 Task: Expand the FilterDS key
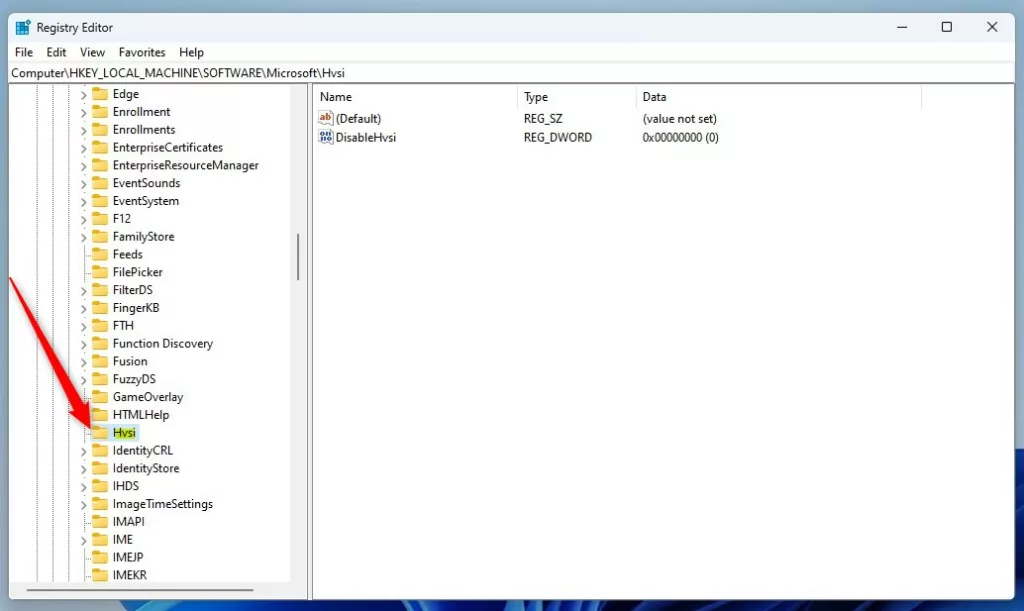click(83, 290)
